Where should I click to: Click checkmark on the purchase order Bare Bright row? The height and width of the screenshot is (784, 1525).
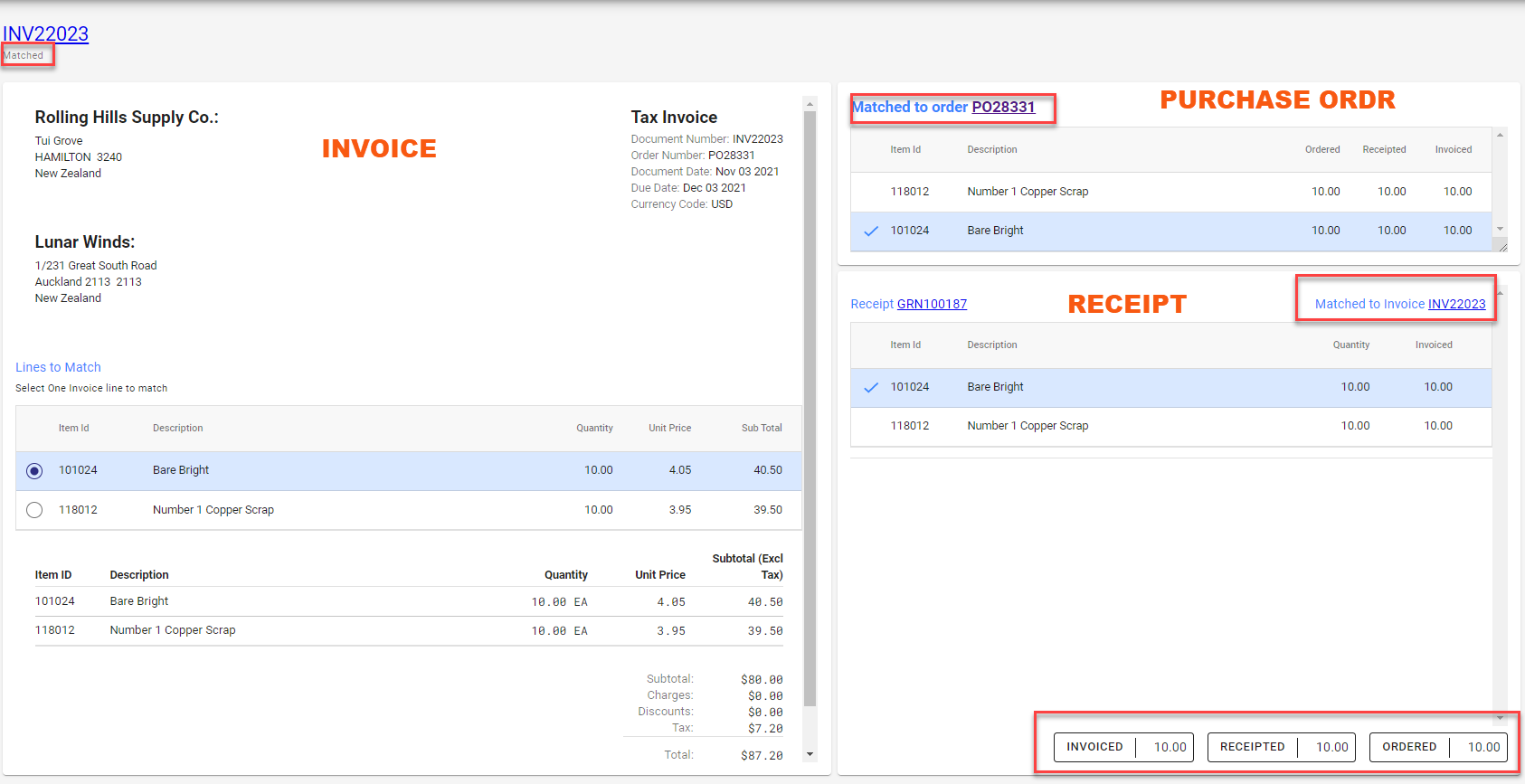(x=871, y=231)
